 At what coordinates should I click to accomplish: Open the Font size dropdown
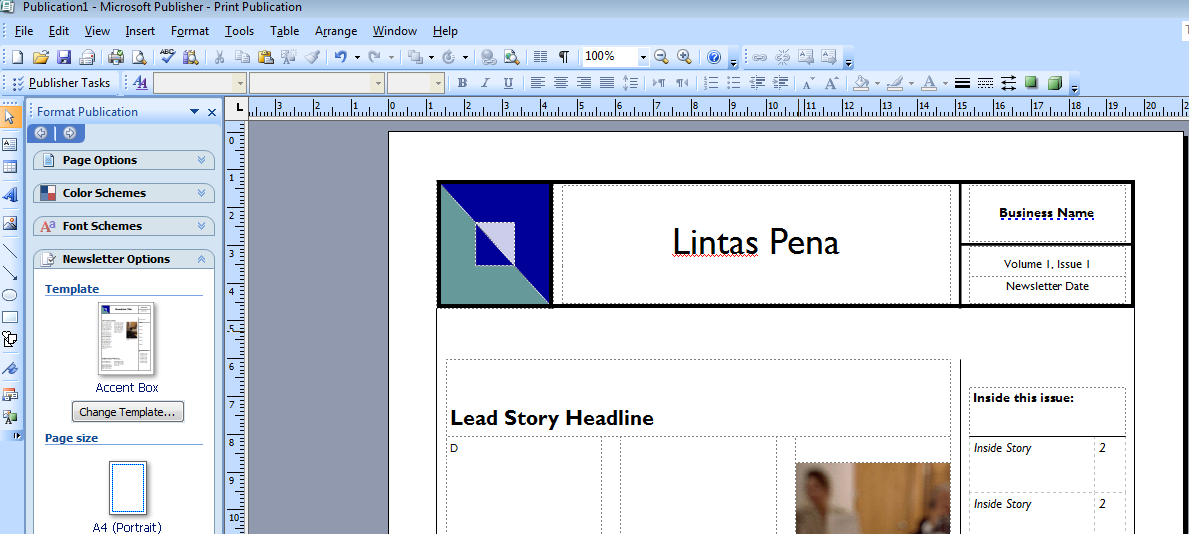click(438, 83)
